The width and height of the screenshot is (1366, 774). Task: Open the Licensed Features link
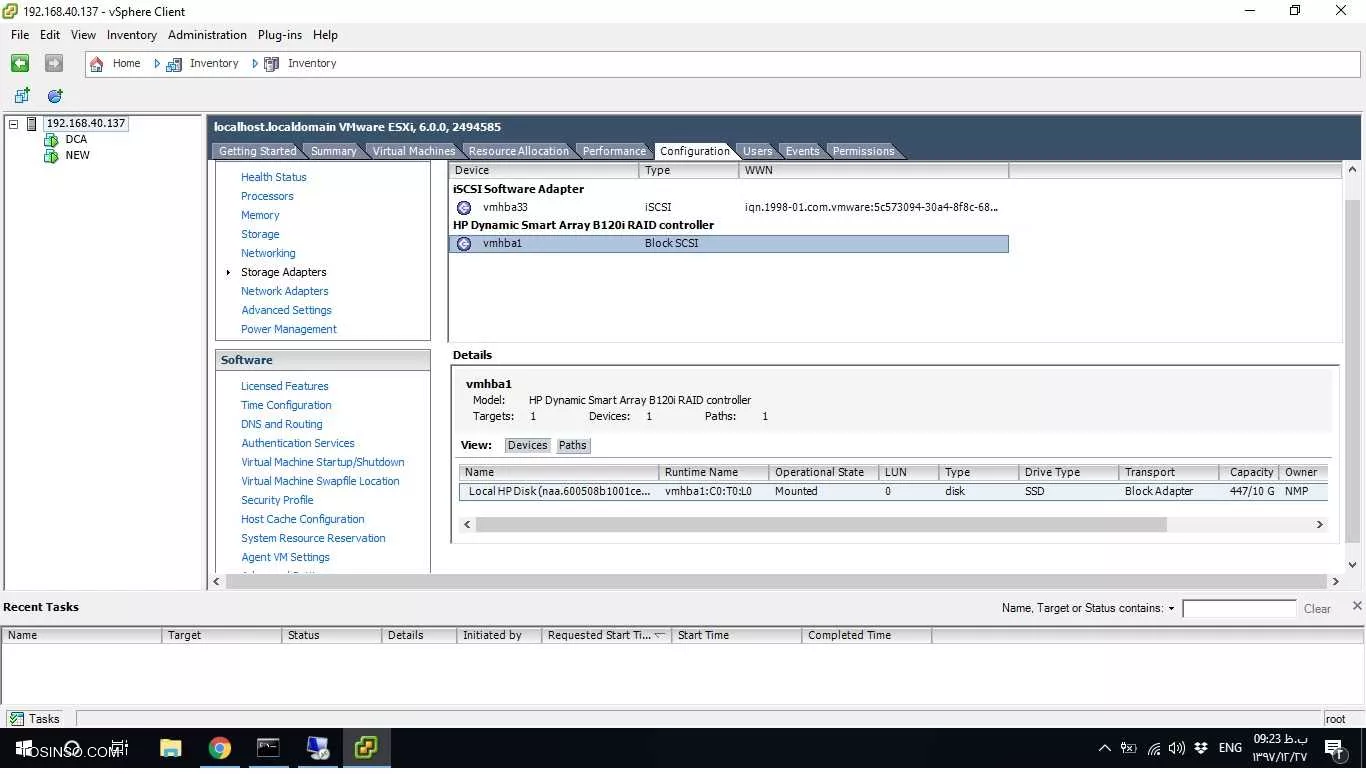[x=285, y=386]
